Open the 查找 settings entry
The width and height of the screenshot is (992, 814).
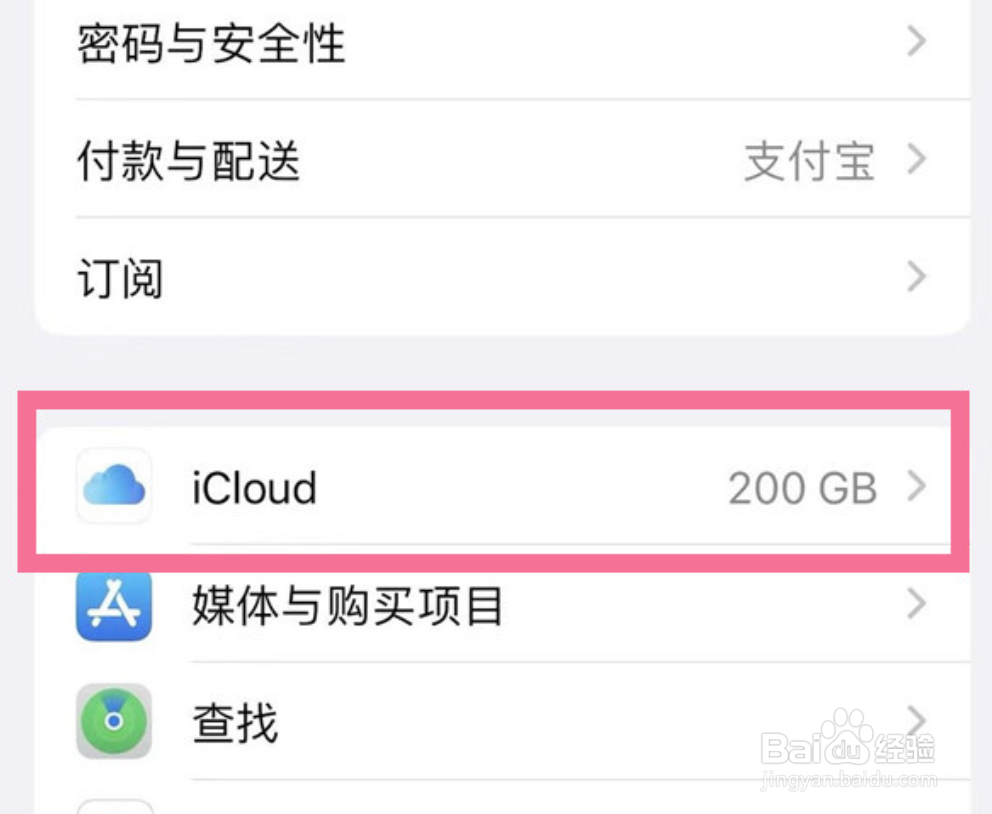pyautogui.click(x=235, y=722)
